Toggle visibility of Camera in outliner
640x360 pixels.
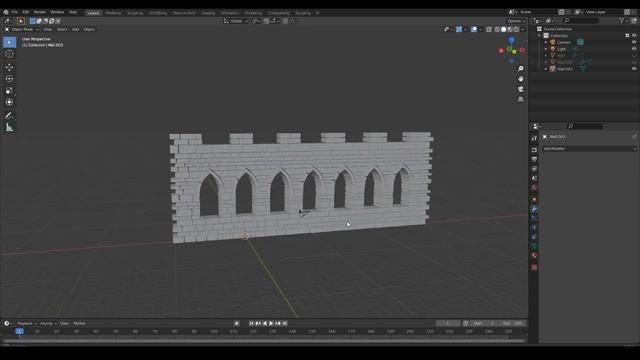click(x=634, y=42)
